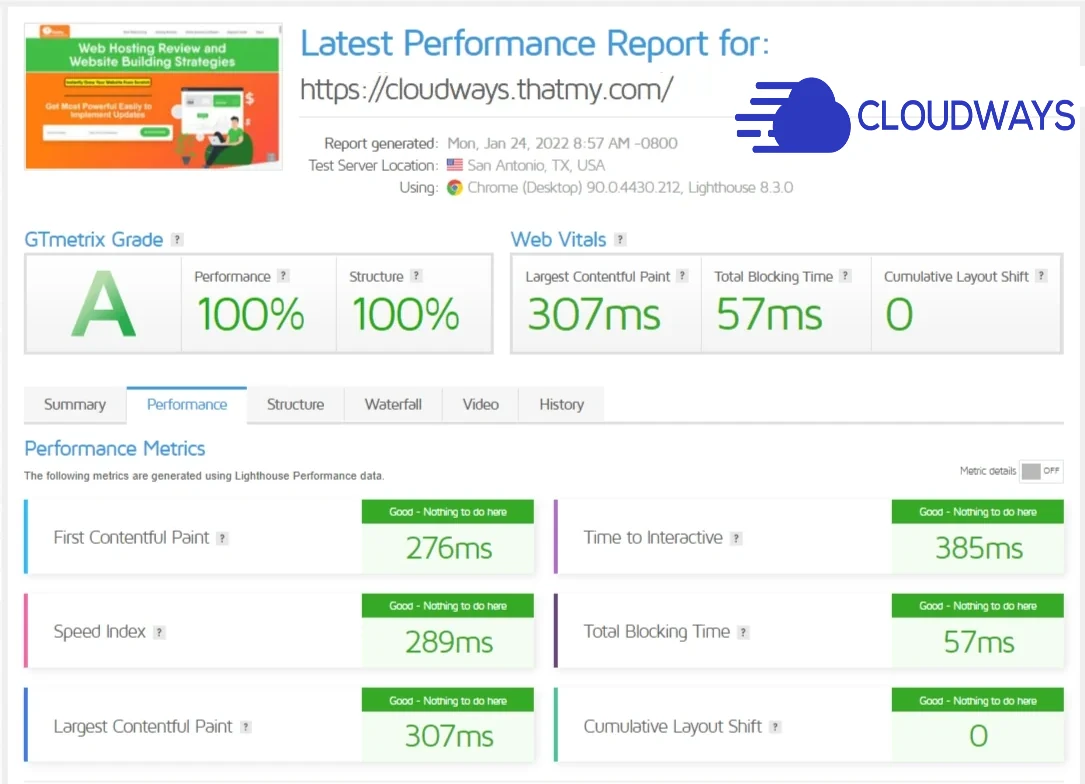The width and height of the screenshot is (1085, 784).
Task: Open help for Largest Contentful Paint in Web Vitals
Action: (x=683, y=276)
